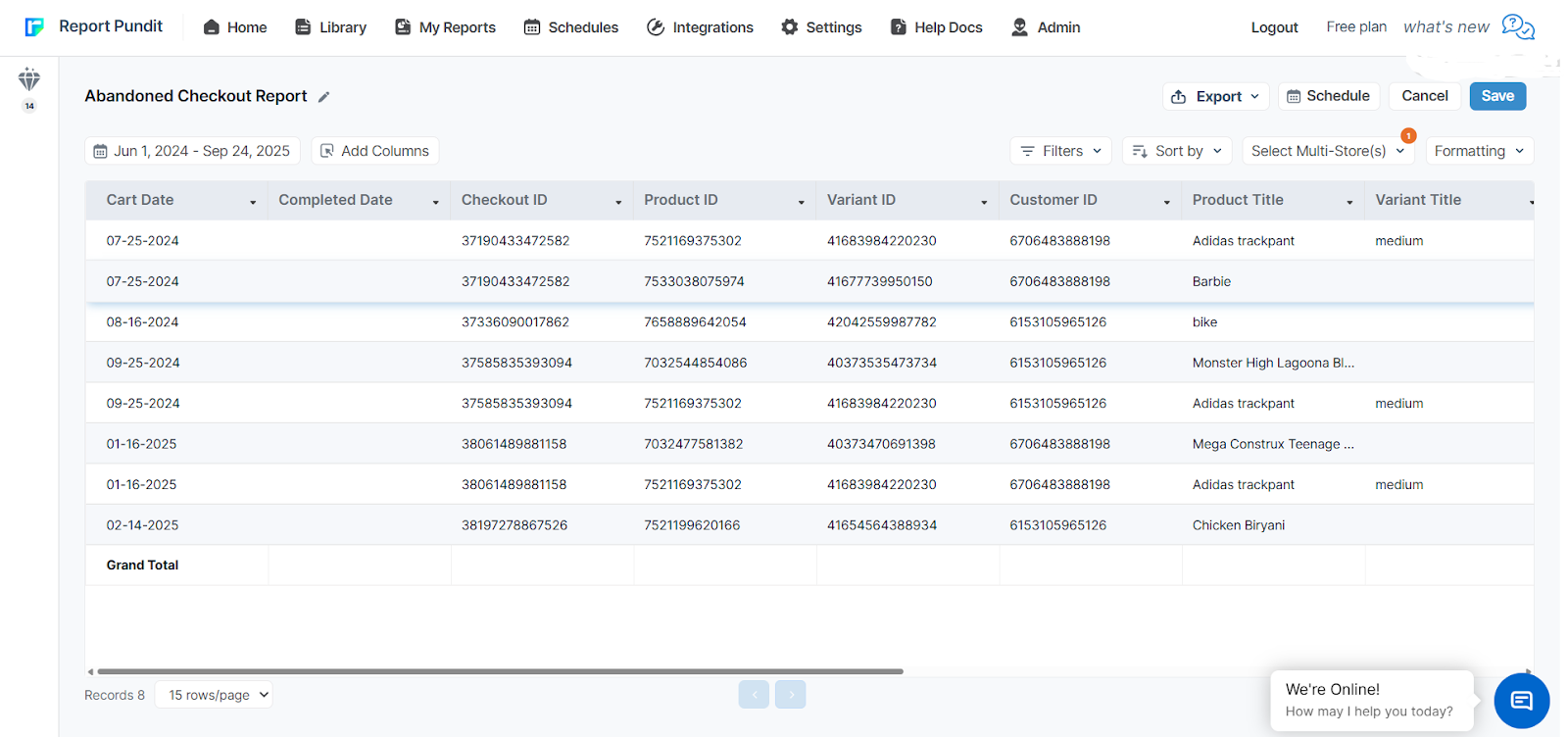Save the report
The width and height of the screenshot is (1568, 737).
point(1497,96)
